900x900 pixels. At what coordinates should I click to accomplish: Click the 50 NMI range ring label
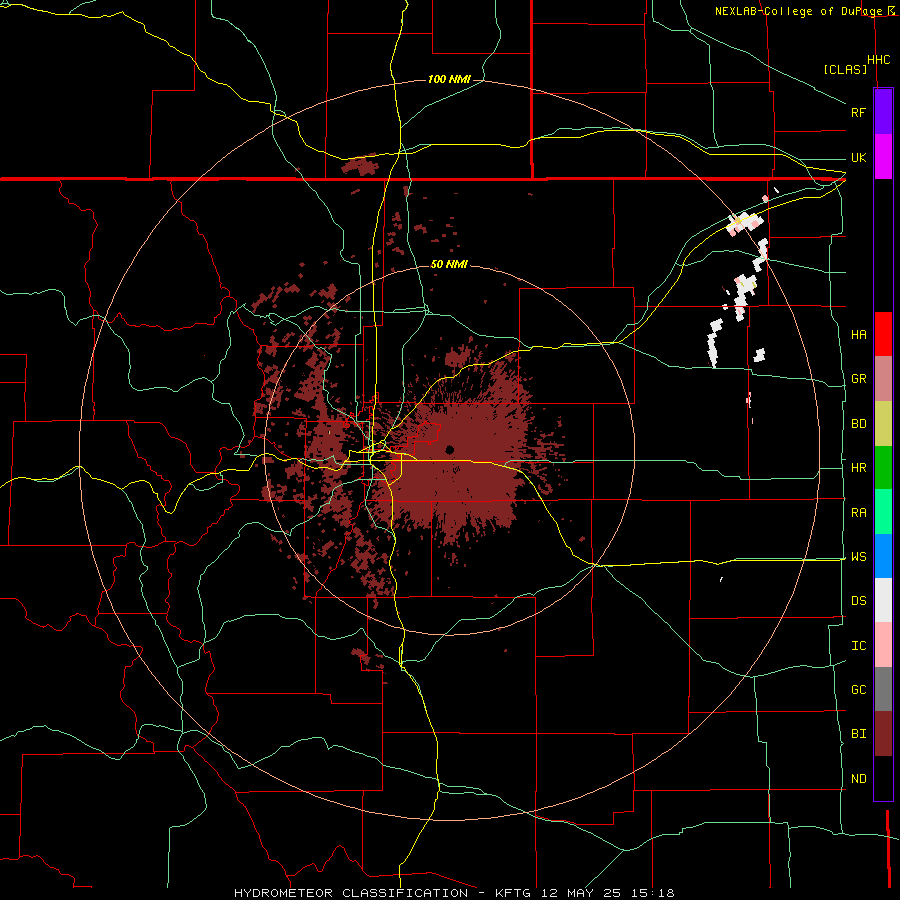click(449, 264)
